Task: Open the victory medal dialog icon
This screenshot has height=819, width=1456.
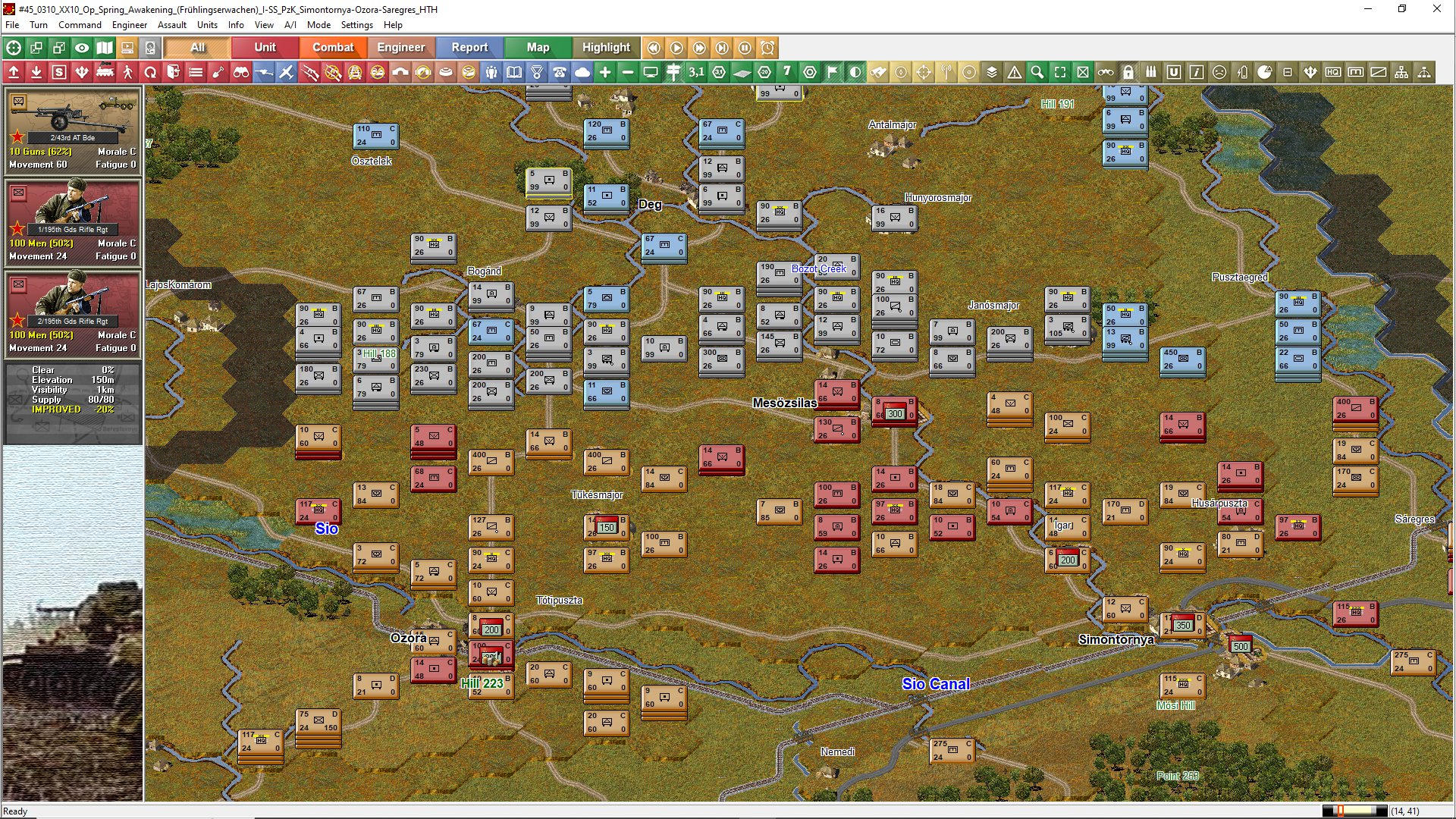Action: [x=537, y=72]
